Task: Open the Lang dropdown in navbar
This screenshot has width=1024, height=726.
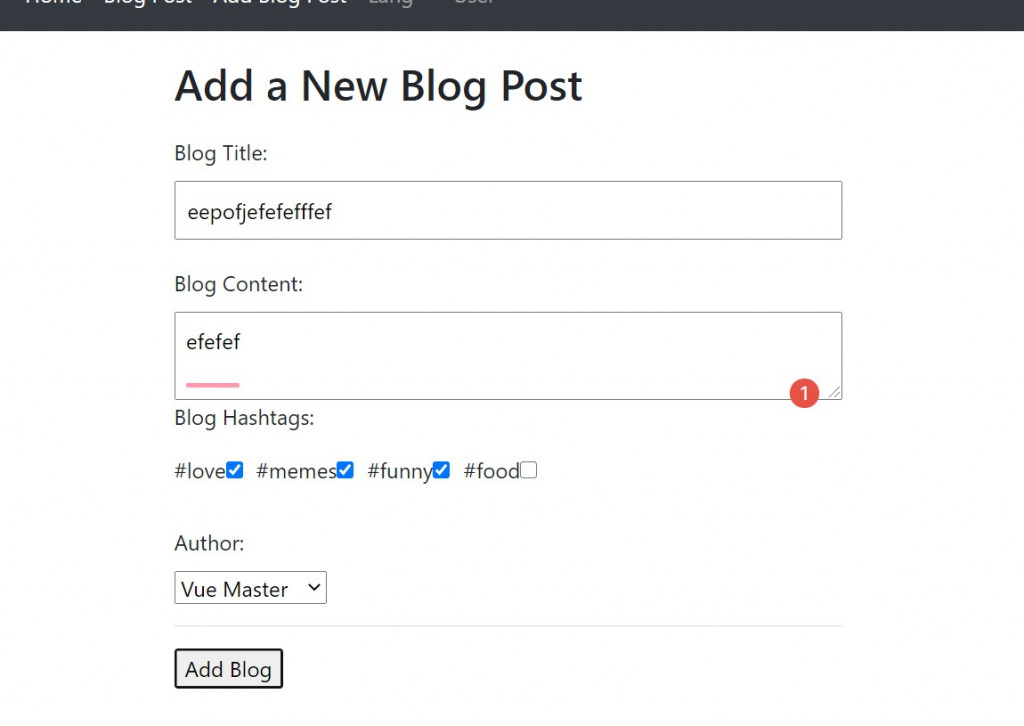Action: pyautogui.click(x=390, y=3)
